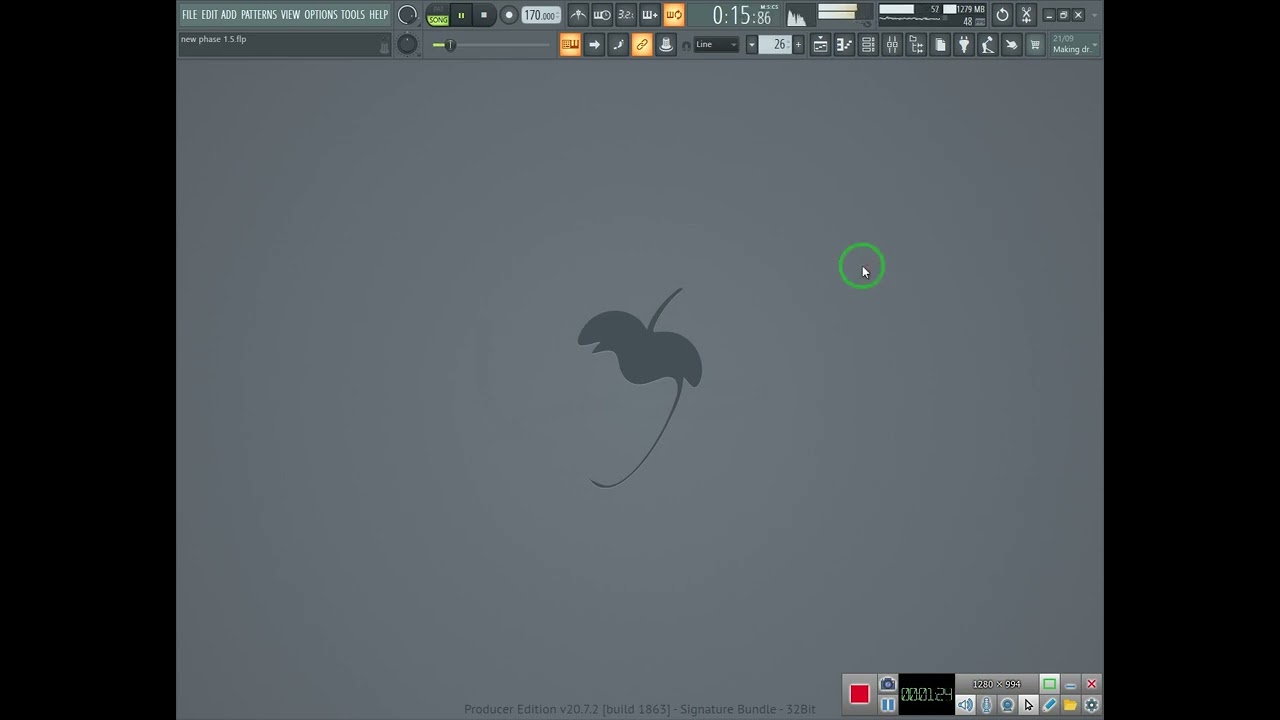Open the tempo tapper icon
1280x720 pixels.
click(x=988, y=45)
